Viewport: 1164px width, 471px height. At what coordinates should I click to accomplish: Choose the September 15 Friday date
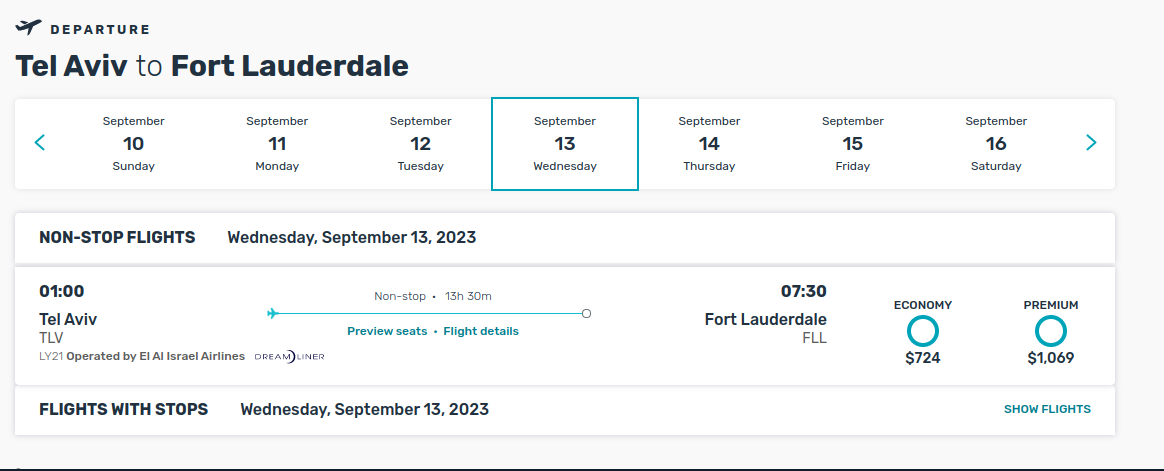[x=852, y=143]
